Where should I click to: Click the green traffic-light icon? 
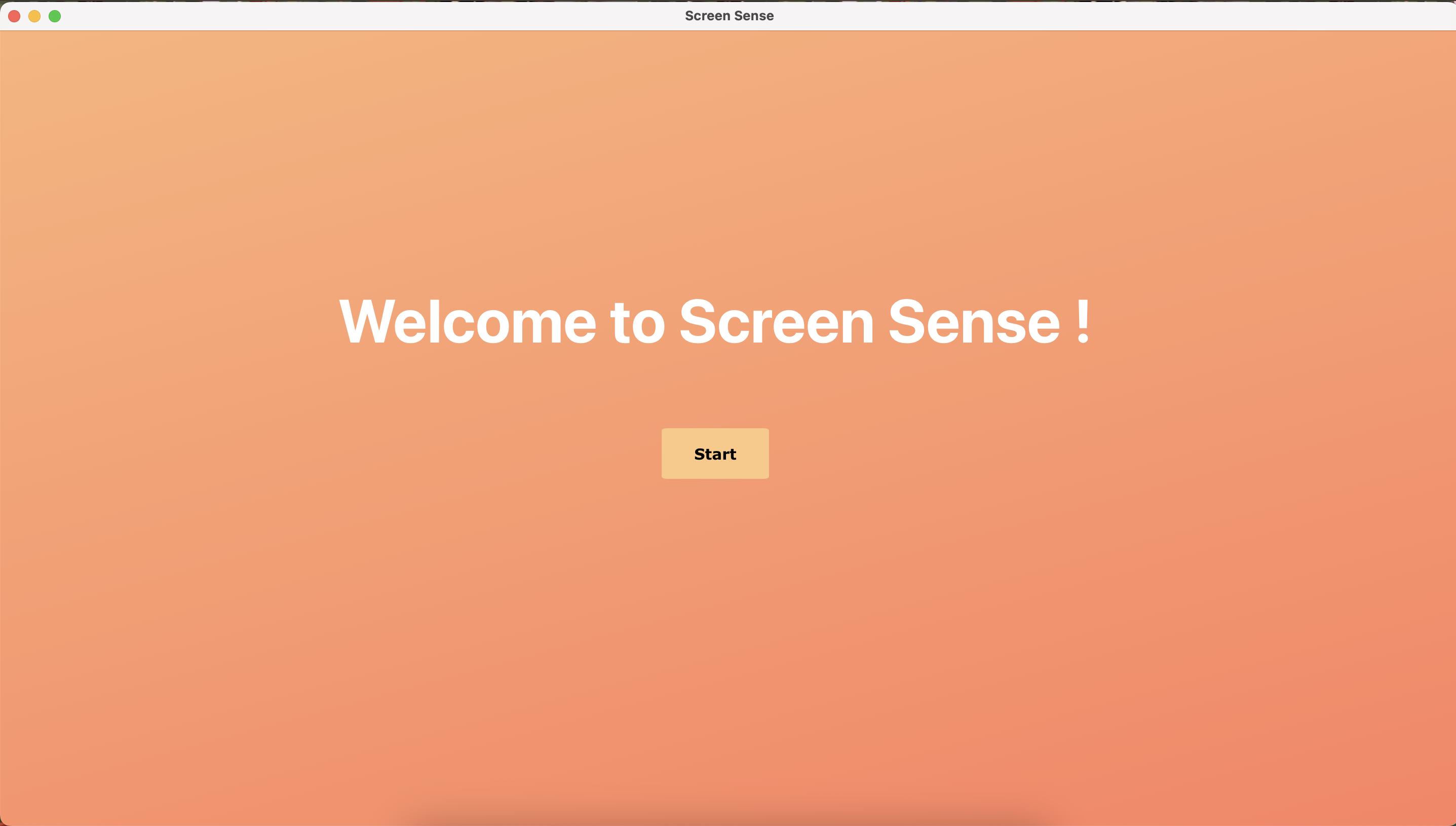55,16
